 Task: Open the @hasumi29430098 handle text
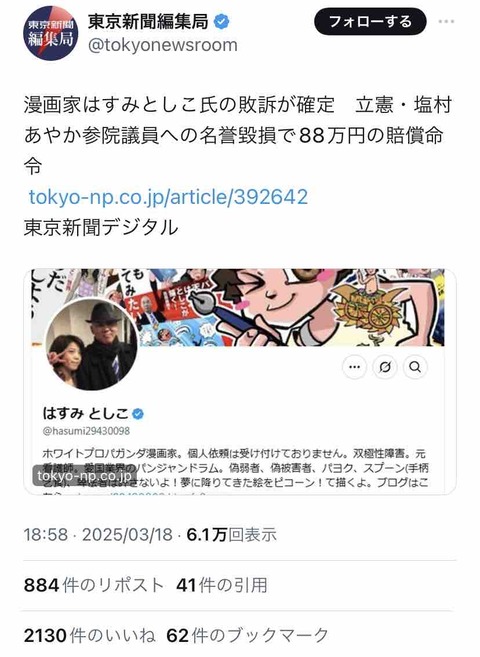[x=86, y=431]
